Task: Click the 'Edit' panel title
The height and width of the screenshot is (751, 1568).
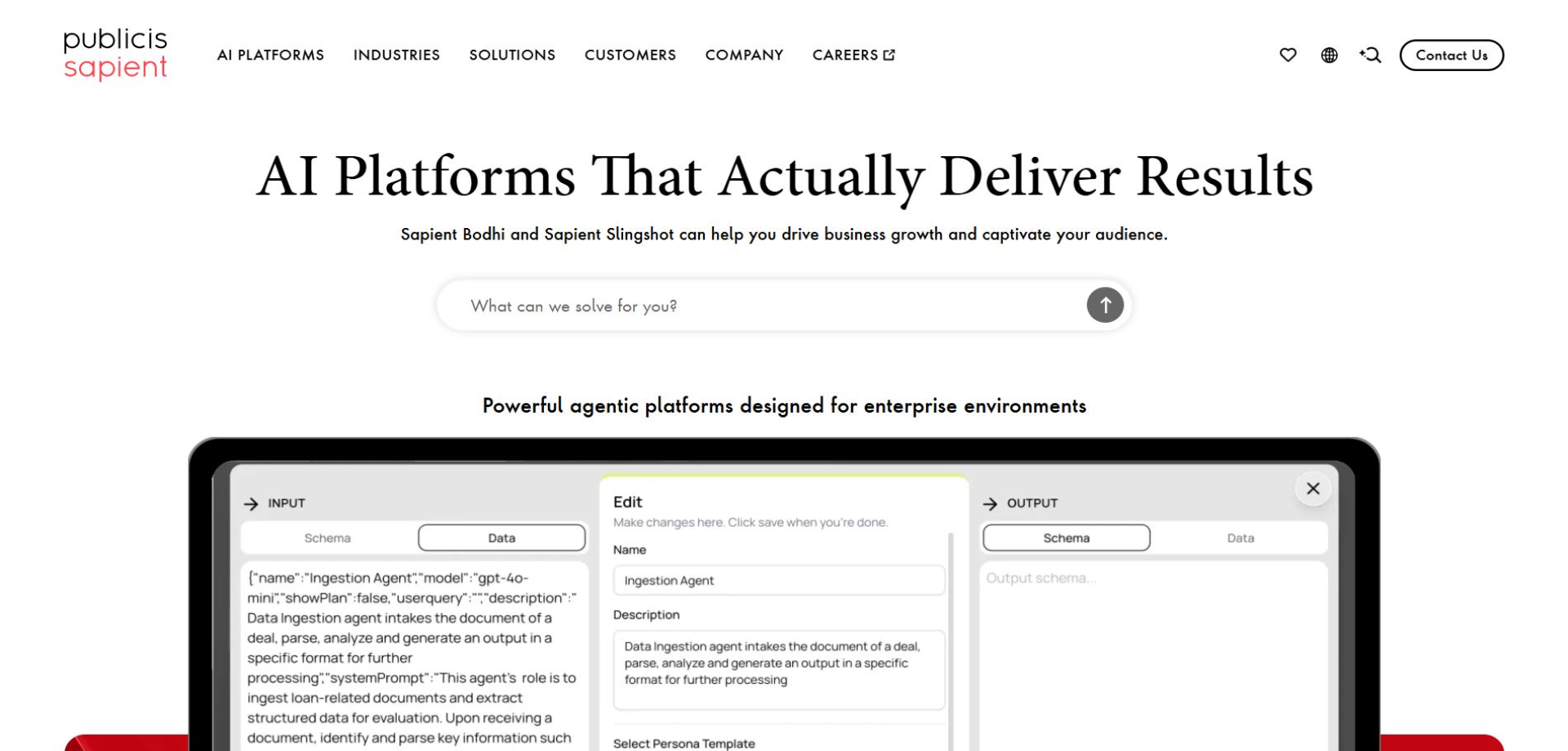Action: (628, 502)
